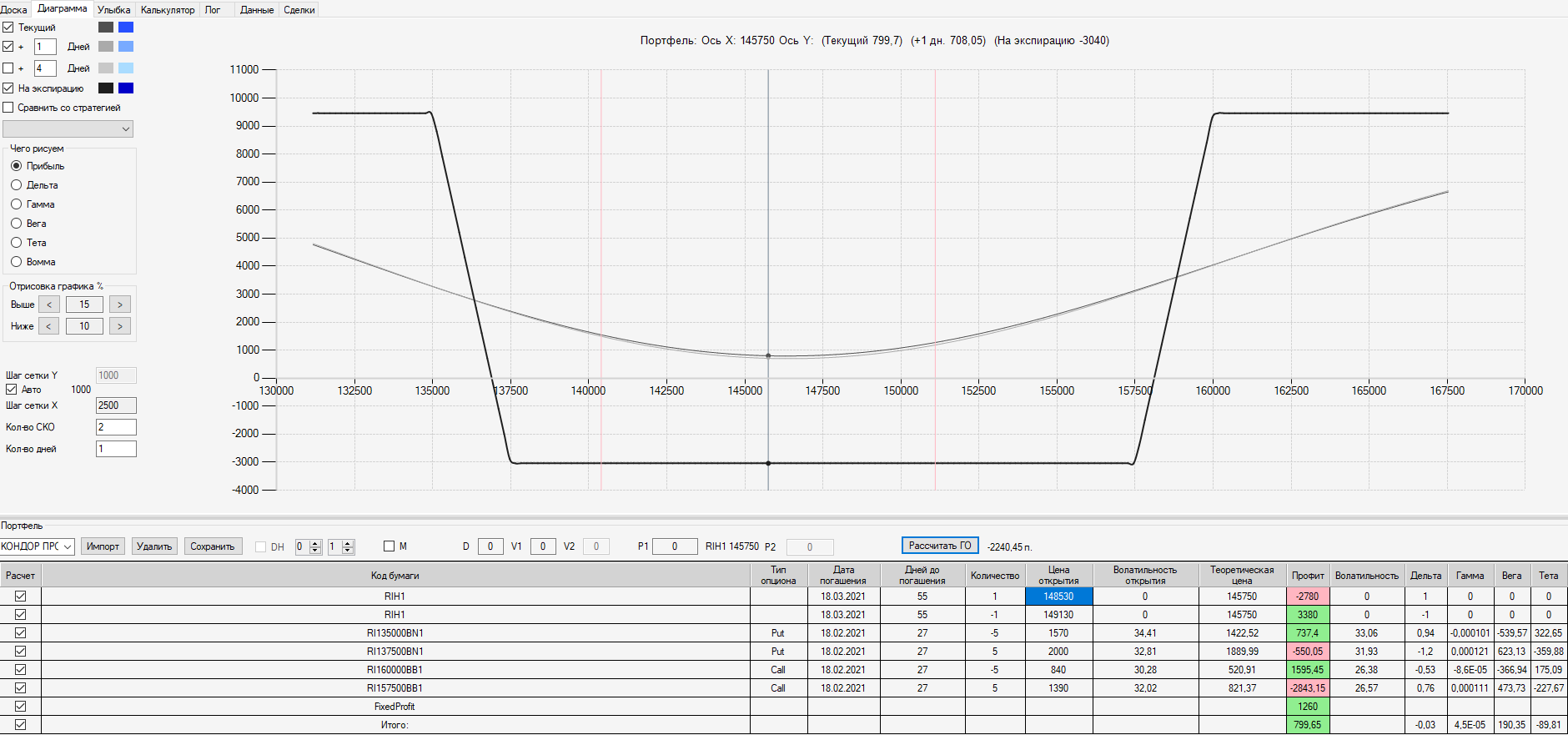Viewport: 1568px width, 735px height.
Task: Open the black На экспирацию color swatch
Action: (106, 88)
